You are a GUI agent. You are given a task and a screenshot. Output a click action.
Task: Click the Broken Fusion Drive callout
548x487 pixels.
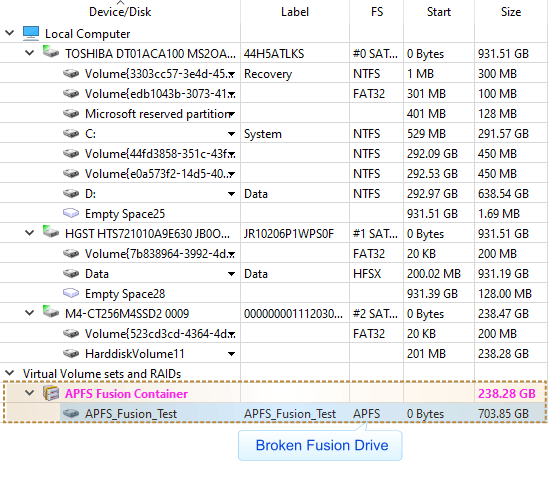click(x=320, y=445)
